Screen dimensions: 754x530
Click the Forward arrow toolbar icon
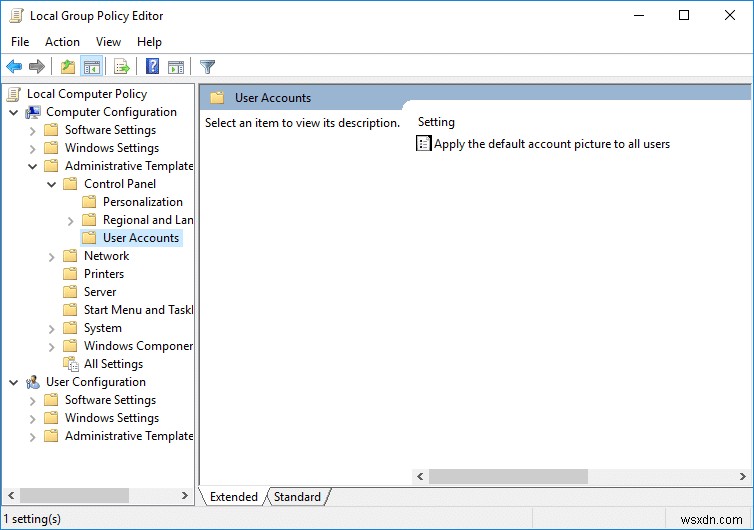37,66
